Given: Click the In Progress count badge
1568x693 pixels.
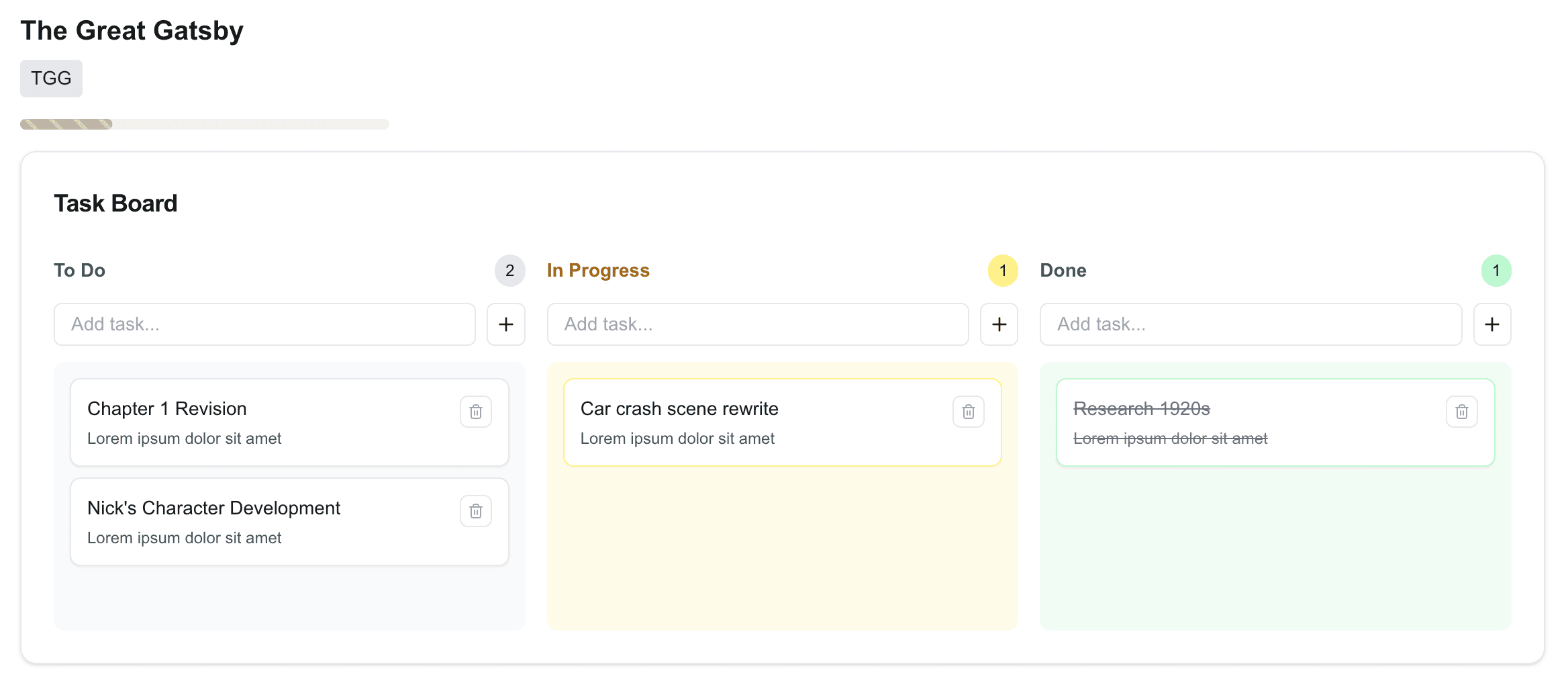Looking at the screenshot, I should pos(1003,270).
